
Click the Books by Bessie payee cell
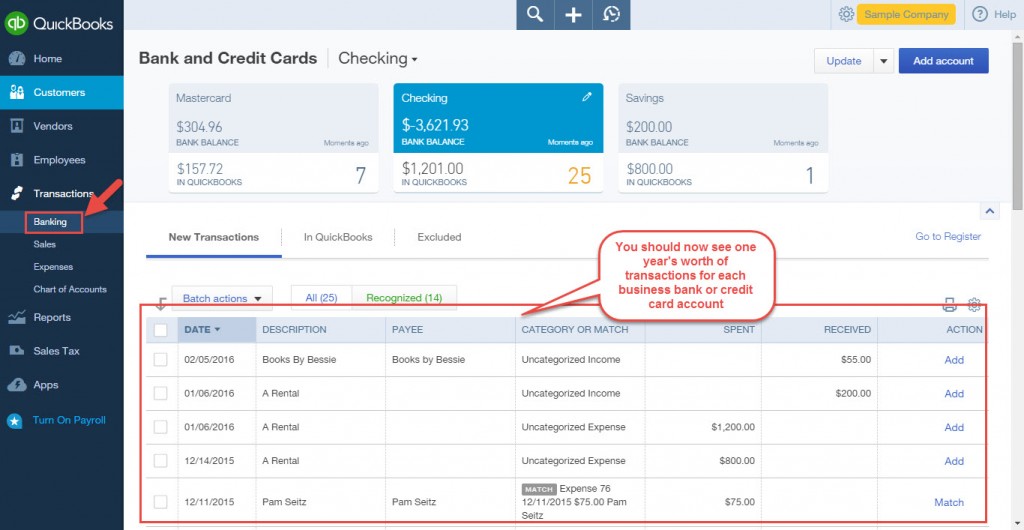[428, 360]
